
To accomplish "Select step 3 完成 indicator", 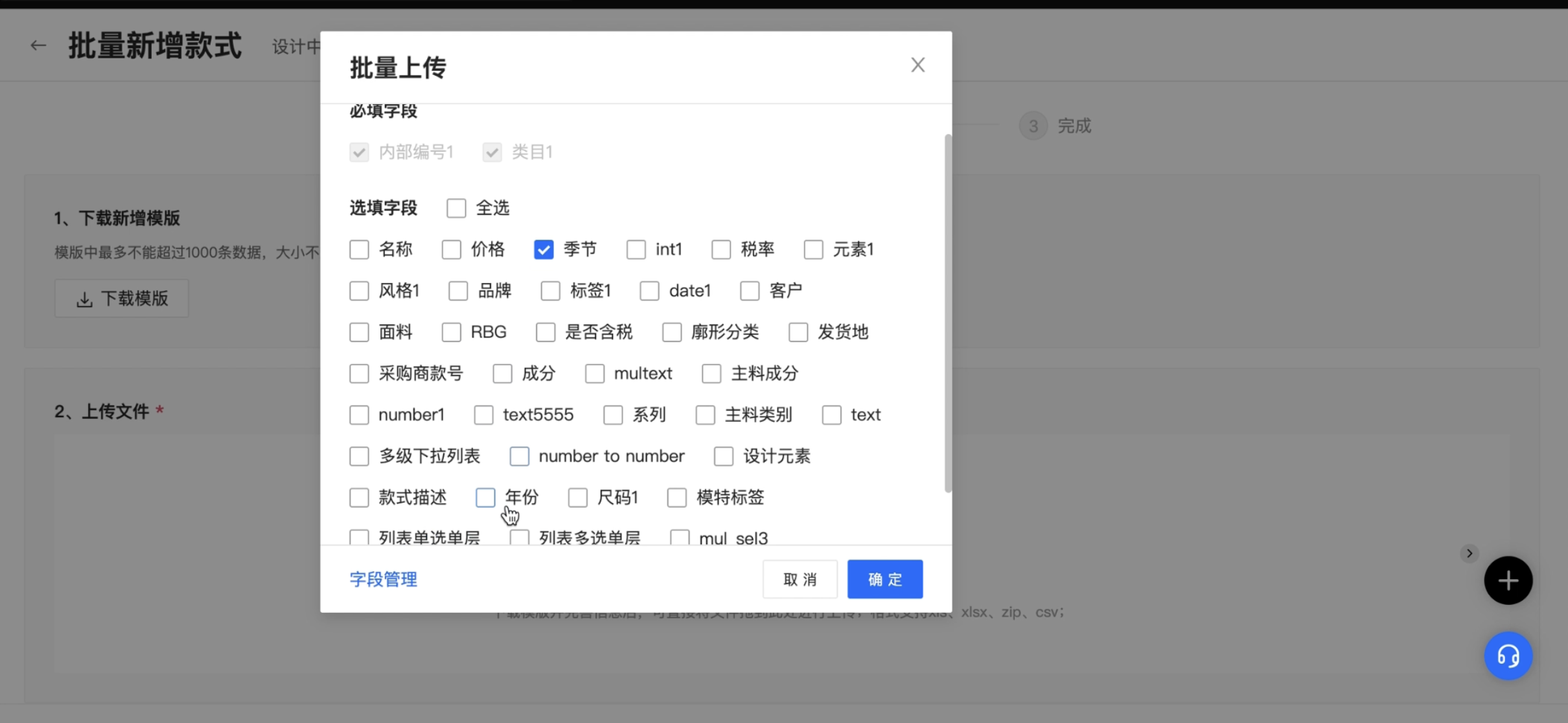I will pos(1033,126).
